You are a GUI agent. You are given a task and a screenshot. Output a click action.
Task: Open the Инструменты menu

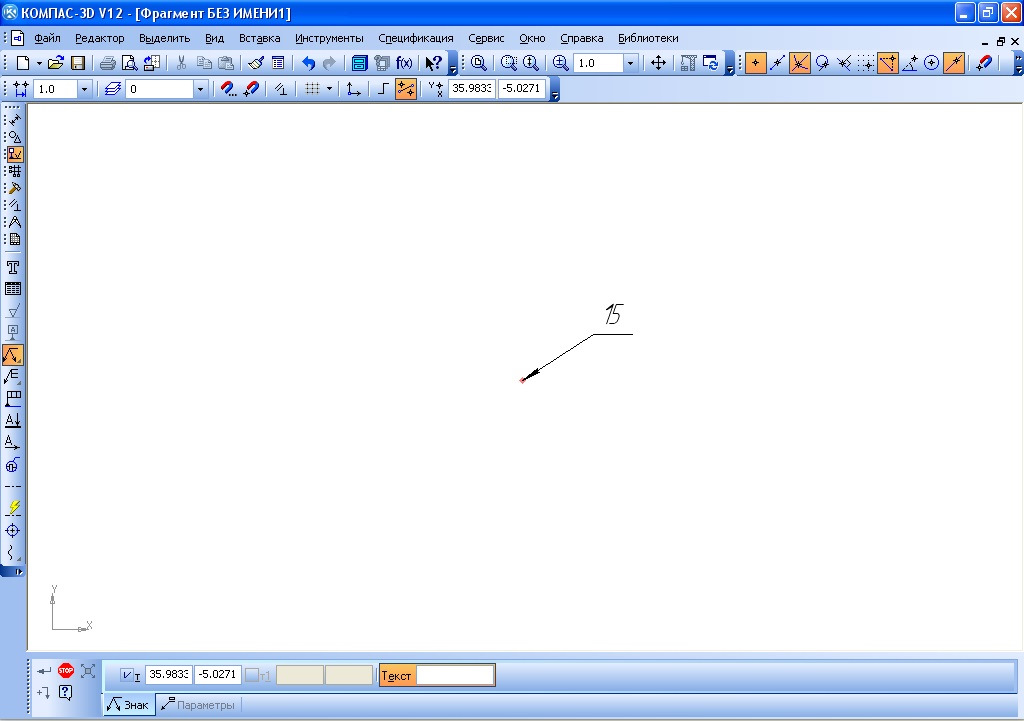(329, 38)
